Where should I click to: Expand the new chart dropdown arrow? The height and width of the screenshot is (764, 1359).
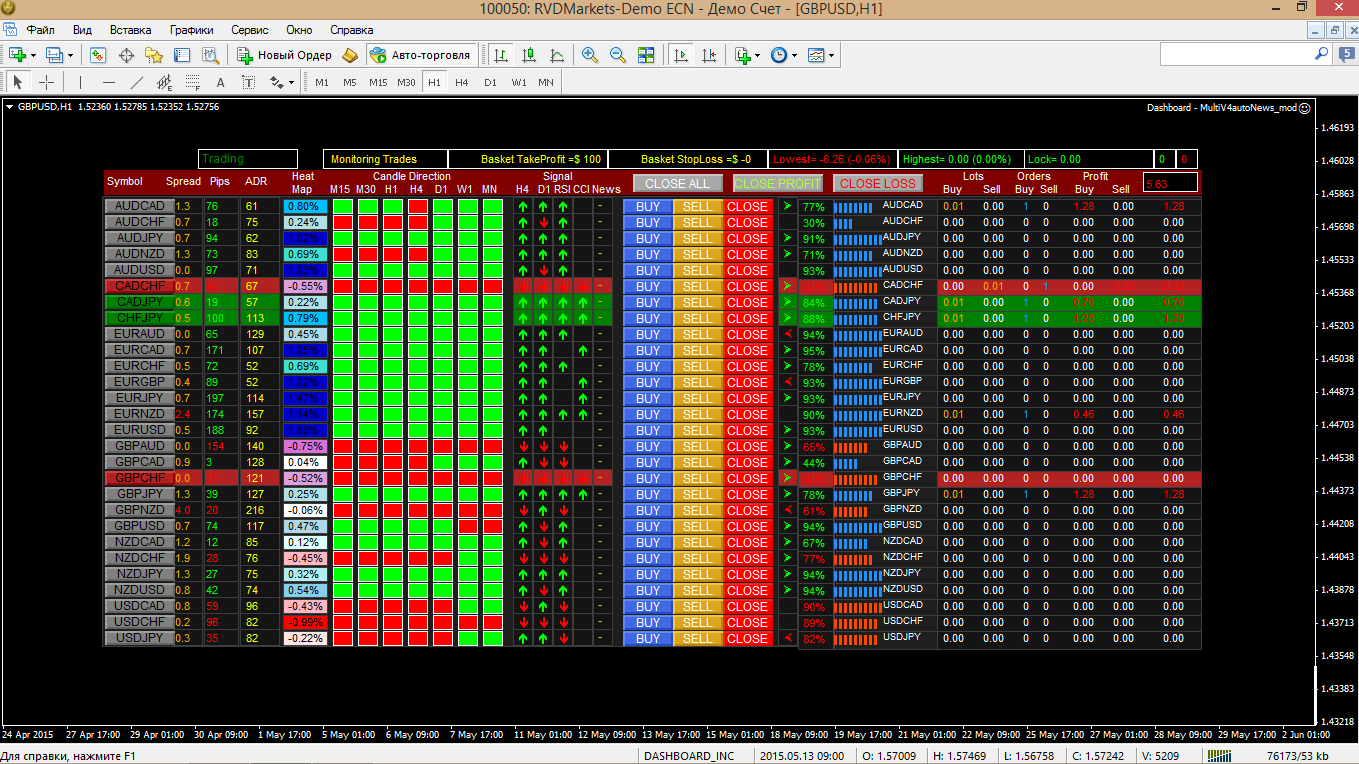pyautogui.click(x=33, y=55)
